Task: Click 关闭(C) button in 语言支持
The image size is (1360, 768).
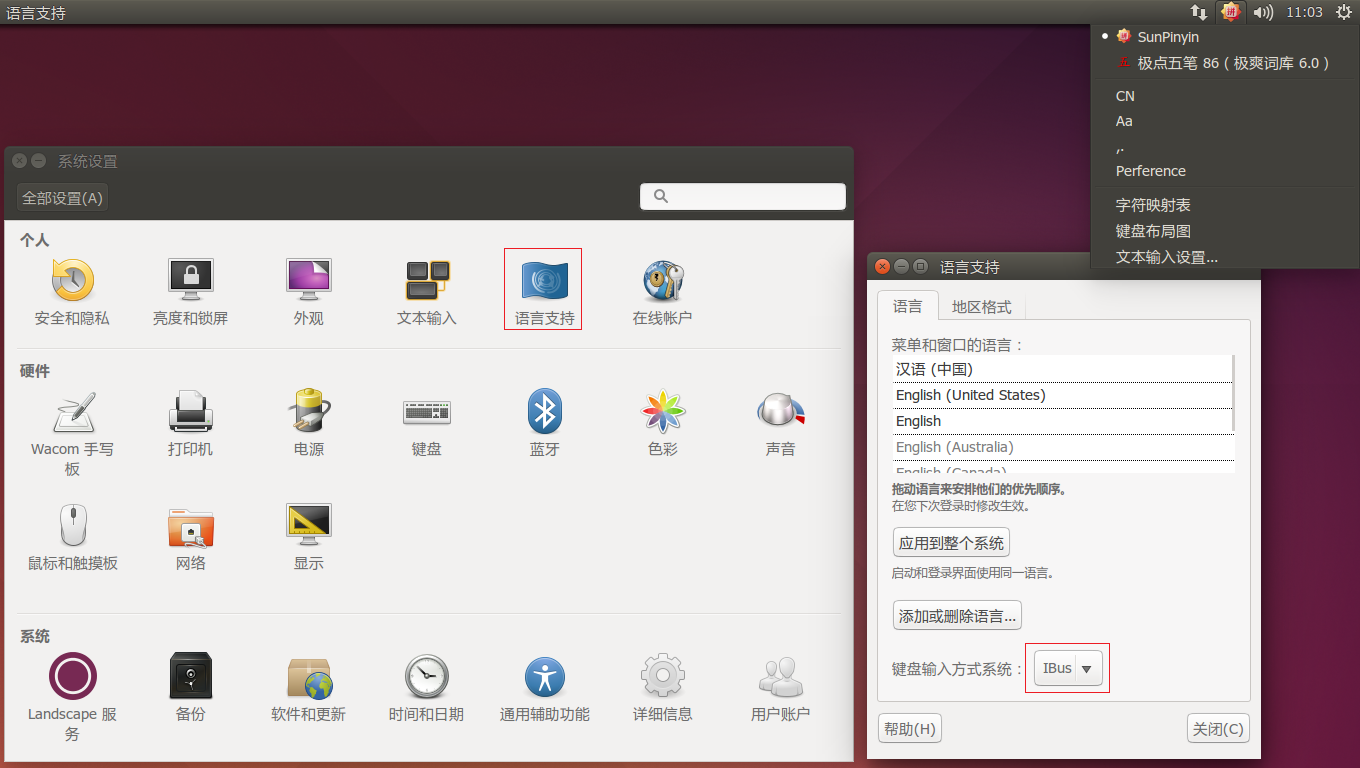Action: pyautogui.click(x=1218, y=729)
